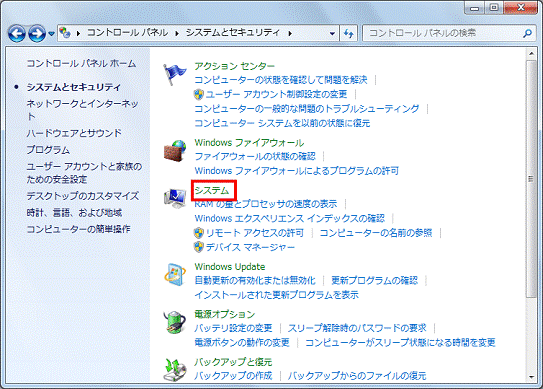Screen dimensions: 543x389
Task: Open the システム heading link
Action: click(212, 191)
